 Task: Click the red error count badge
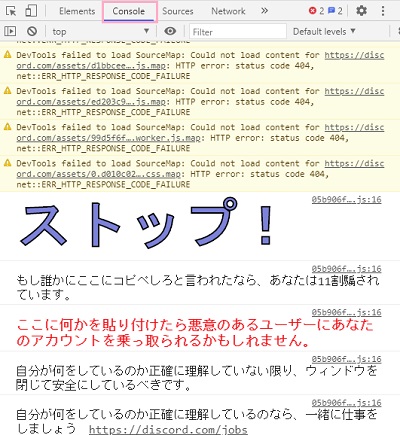pyautogui.click(x=316, y=11)
